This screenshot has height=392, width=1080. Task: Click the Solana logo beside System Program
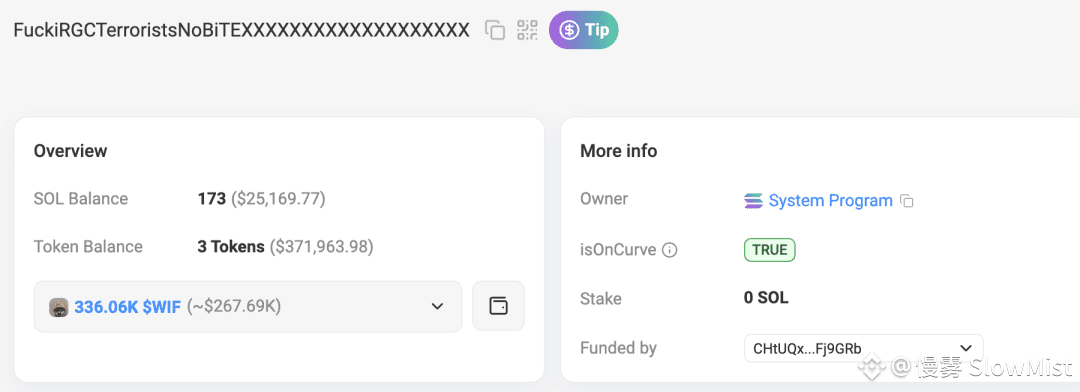[754, 201]
